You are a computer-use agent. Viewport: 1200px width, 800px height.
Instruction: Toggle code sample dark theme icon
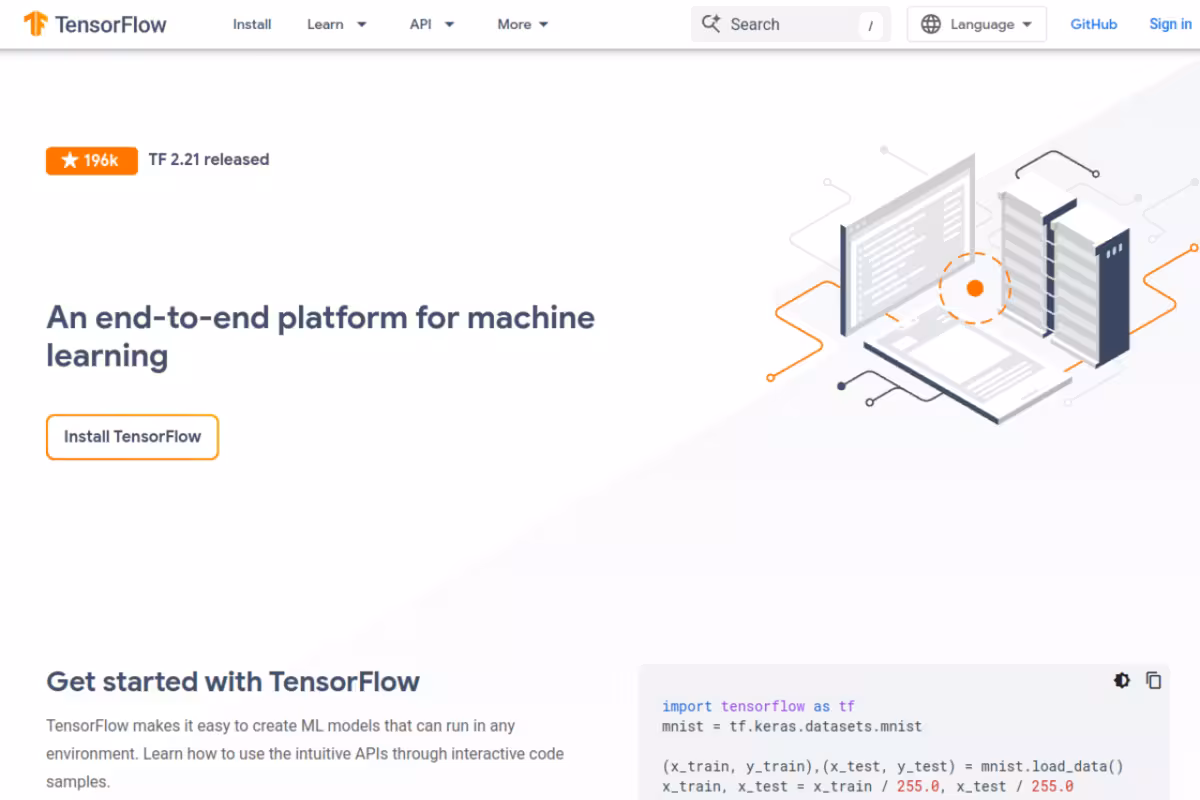(x=1122, y=680)
